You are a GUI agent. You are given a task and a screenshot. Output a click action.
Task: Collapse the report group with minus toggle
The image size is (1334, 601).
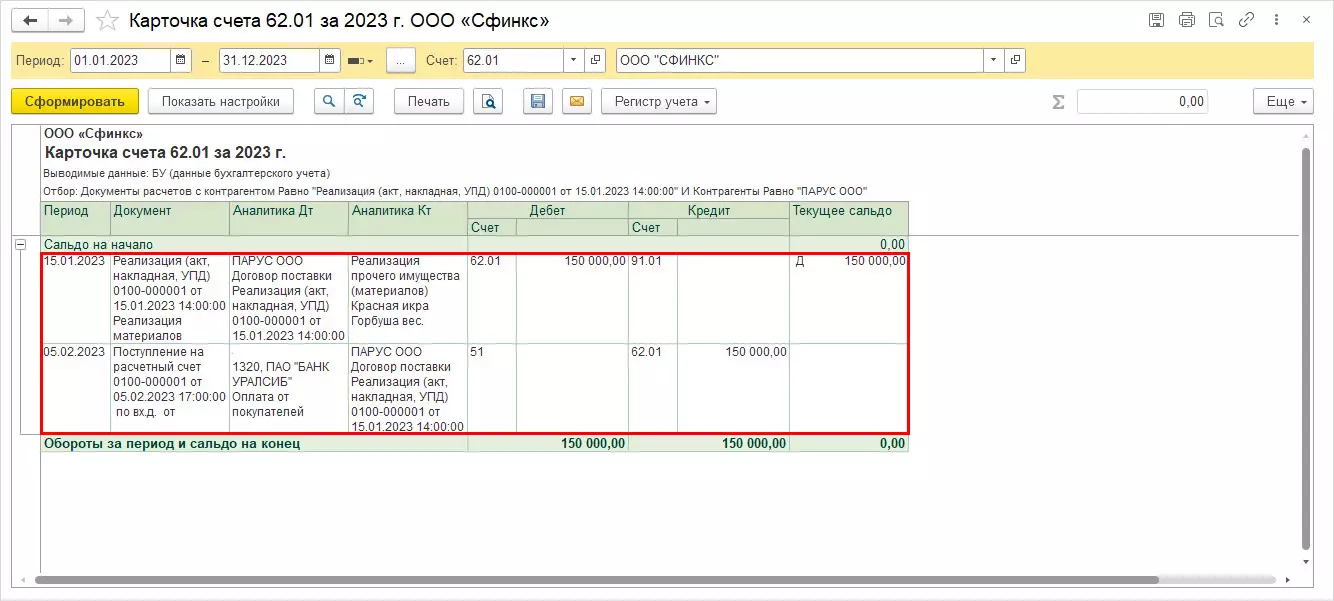(20, 244)
